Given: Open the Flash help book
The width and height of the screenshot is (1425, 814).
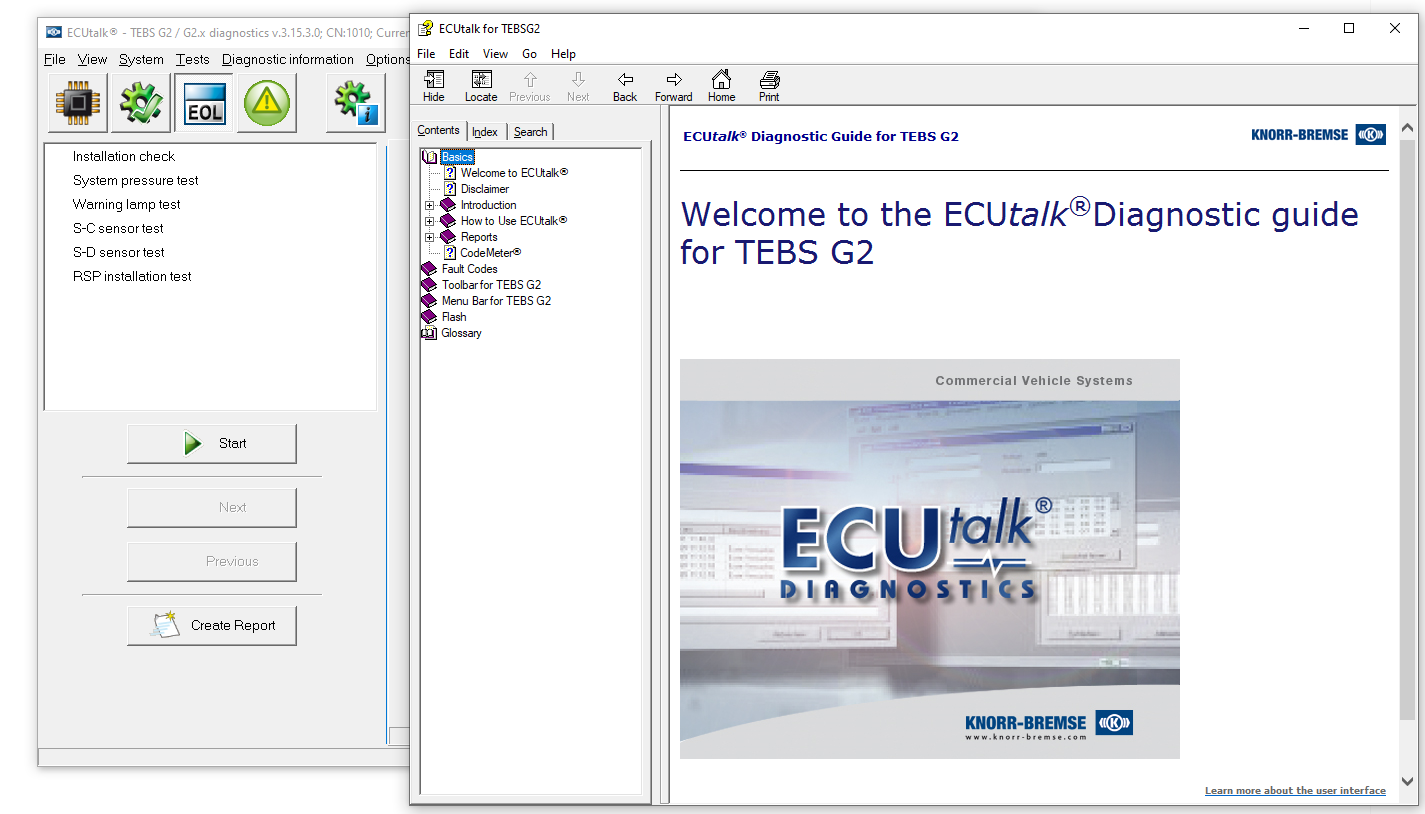Looking at the screenshot, I should pyautogui.click(x=454, y=317).
